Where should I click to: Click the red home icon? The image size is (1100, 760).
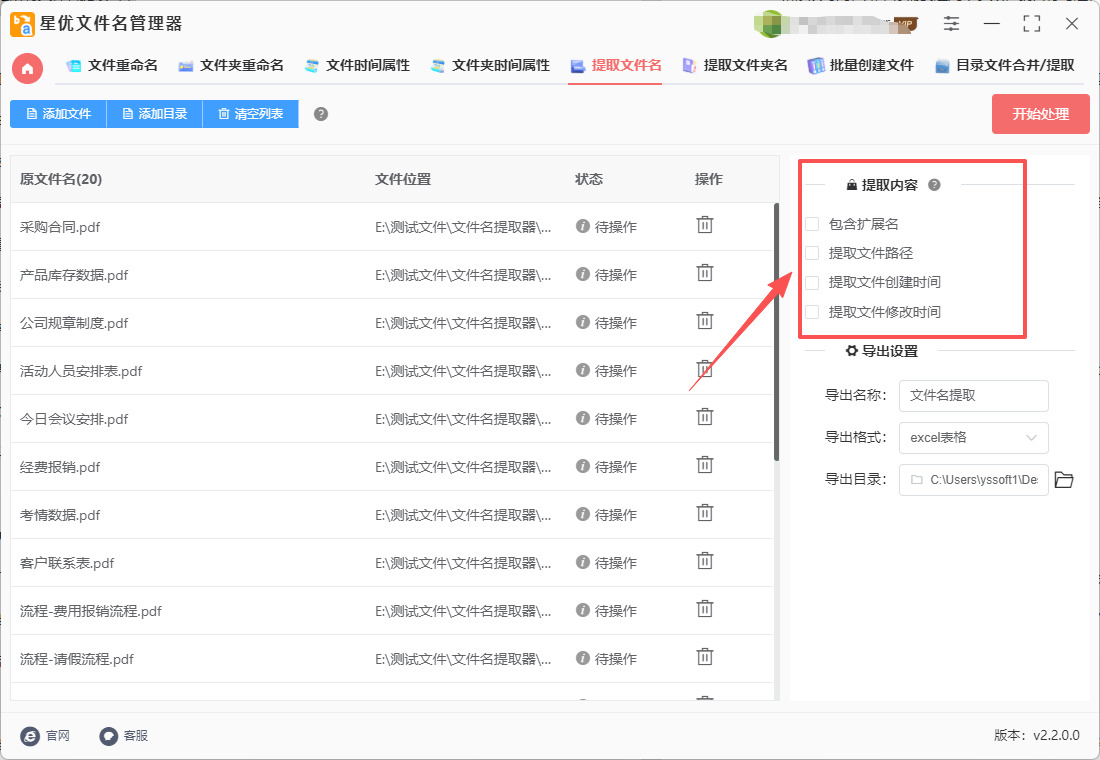[x=28, y=67]
